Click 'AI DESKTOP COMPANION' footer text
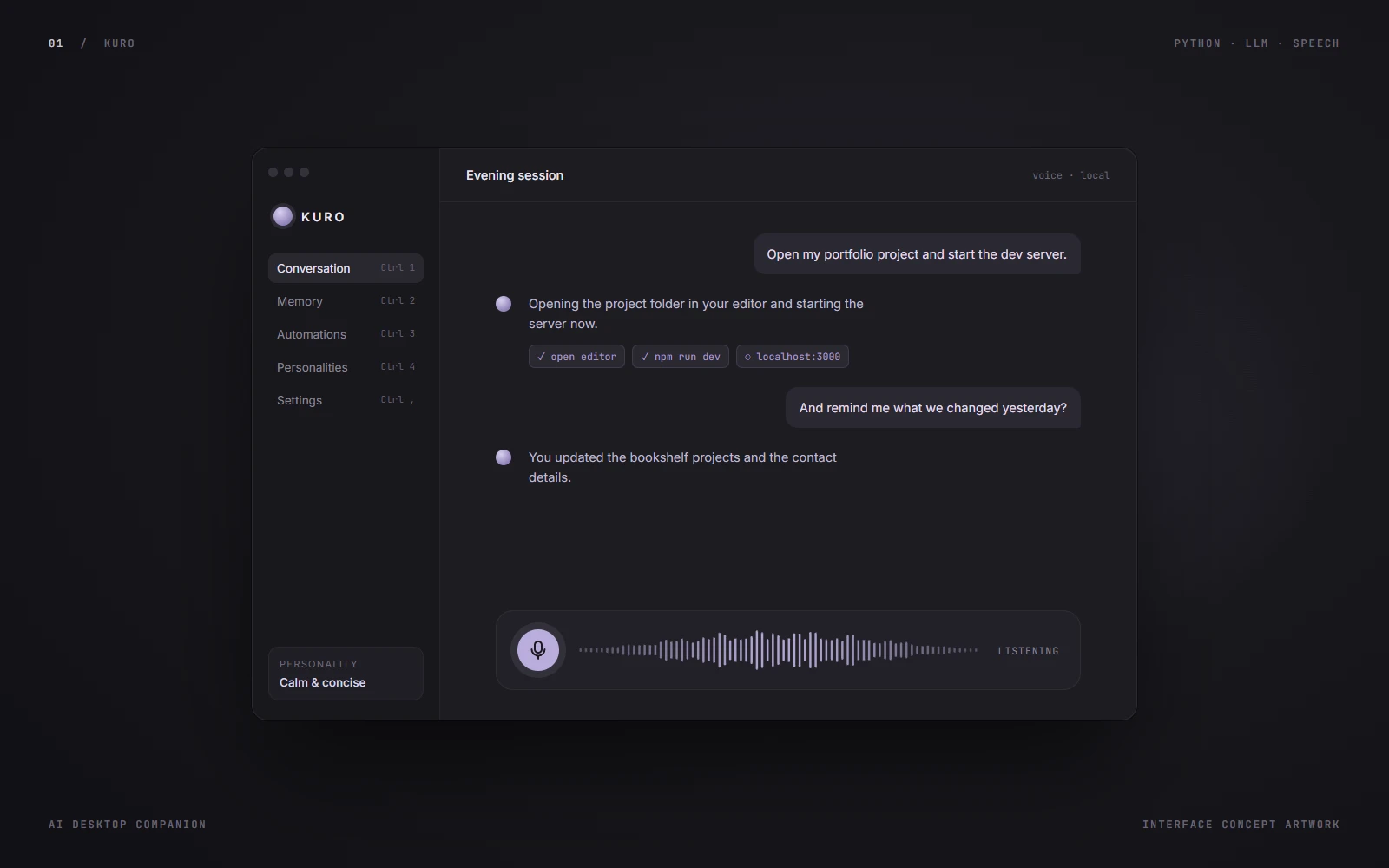 pos(128,825)
